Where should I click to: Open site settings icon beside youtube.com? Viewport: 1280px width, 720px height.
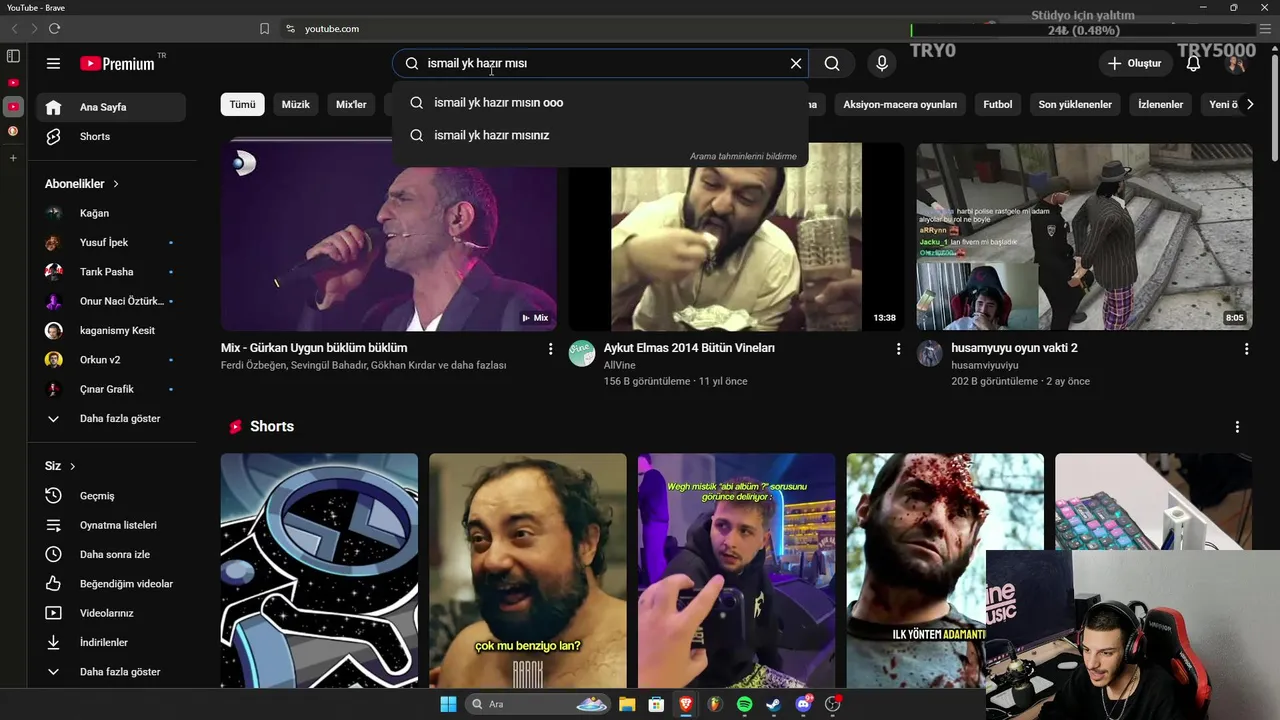(x=290, y=29)
